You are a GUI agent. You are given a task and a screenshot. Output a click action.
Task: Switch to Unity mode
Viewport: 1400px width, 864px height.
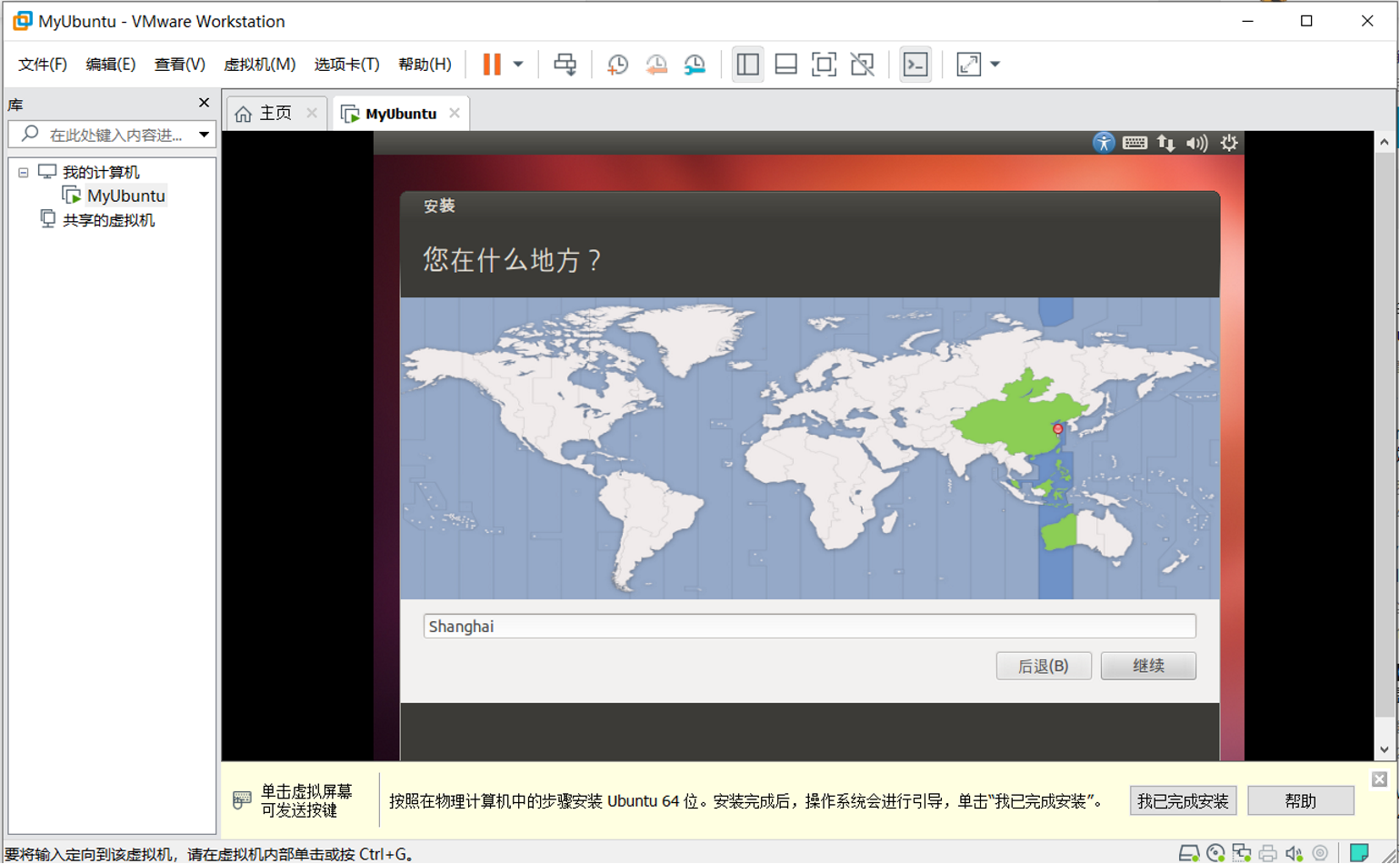(x=862, y=65)
